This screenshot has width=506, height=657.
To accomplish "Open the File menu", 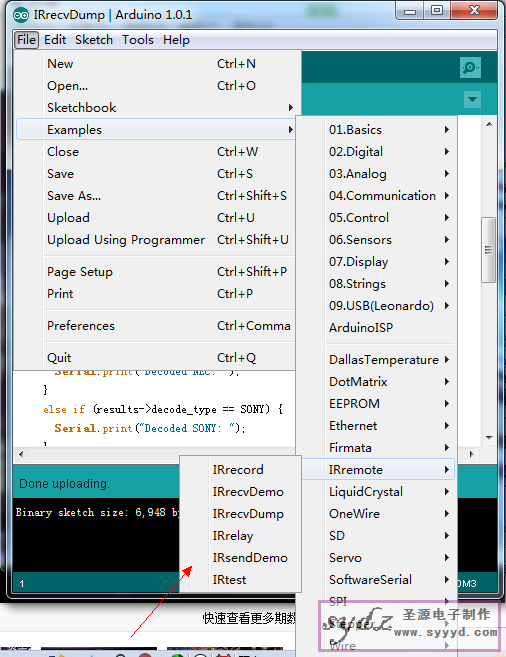I will point(26,40).
